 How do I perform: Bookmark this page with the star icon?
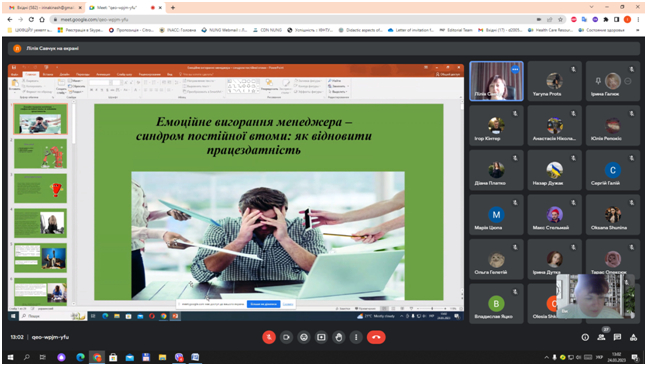560,19
